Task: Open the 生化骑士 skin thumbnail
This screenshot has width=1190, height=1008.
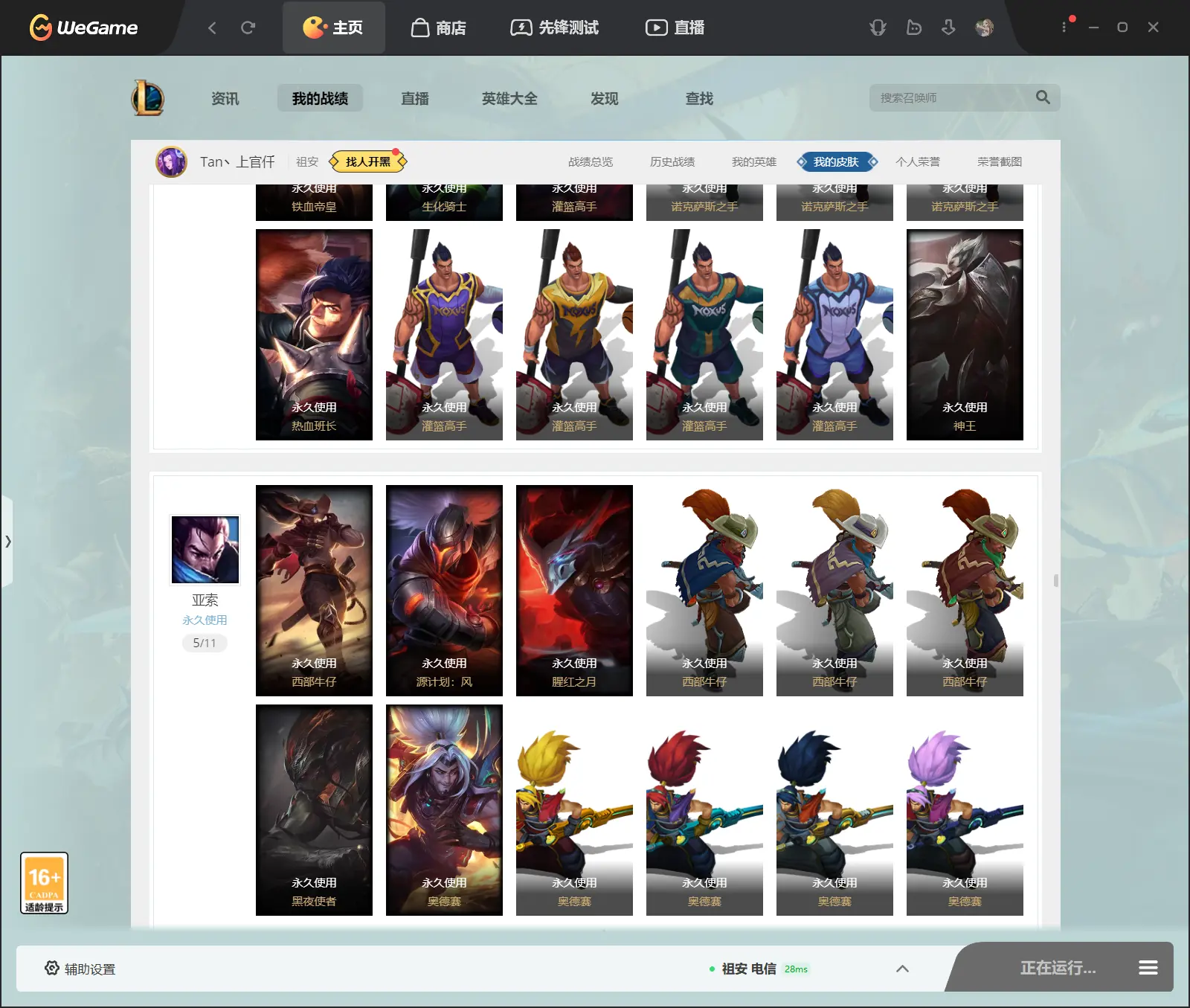Action: (x=444, y=202)
